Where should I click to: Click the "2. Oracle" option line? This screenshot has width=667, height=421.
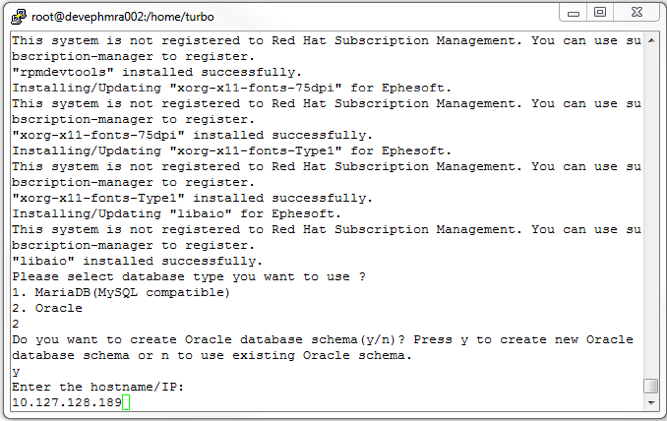tap(45, 308)
